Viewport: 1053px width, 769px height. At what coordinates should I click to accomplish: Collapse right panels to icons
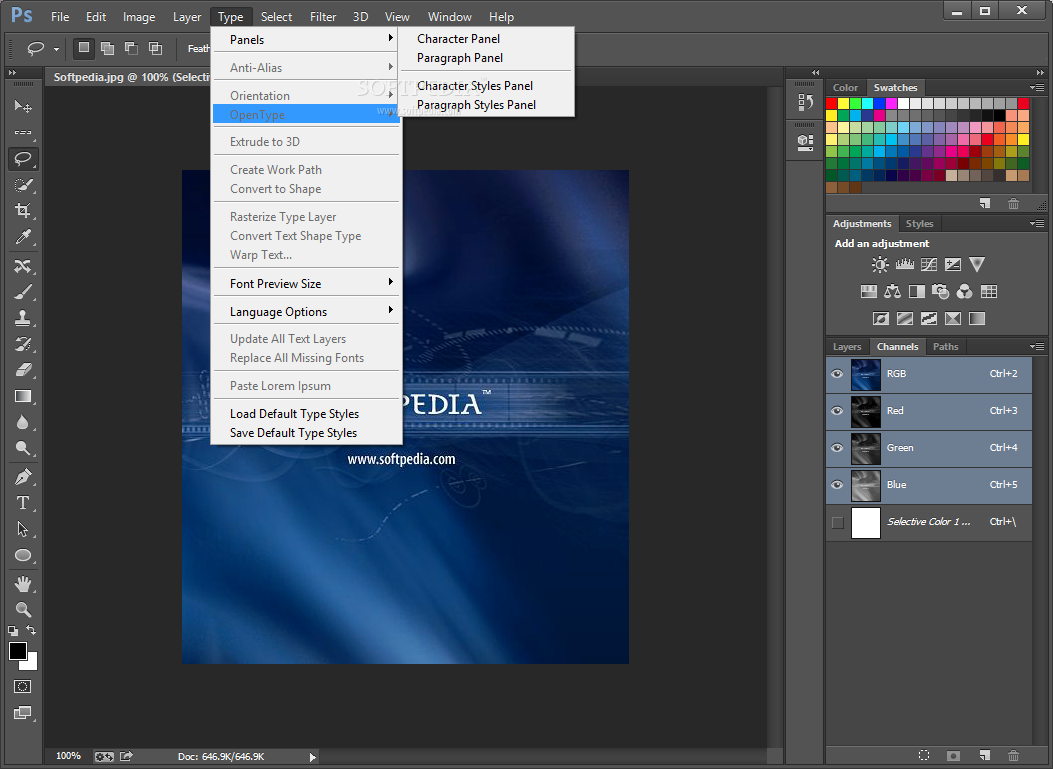click(1040, 72)
